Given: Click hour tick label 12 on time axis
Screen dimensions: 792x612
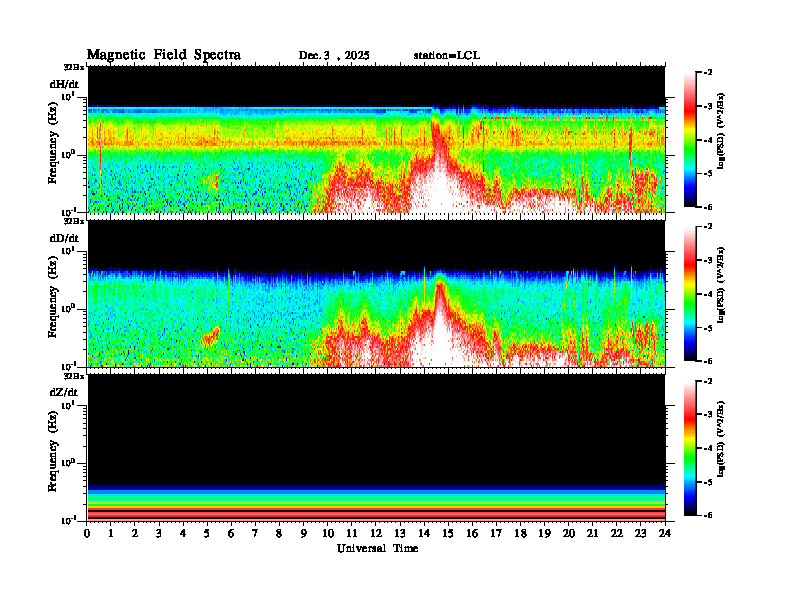Looking at the screenshot, I should click(376, 533).
